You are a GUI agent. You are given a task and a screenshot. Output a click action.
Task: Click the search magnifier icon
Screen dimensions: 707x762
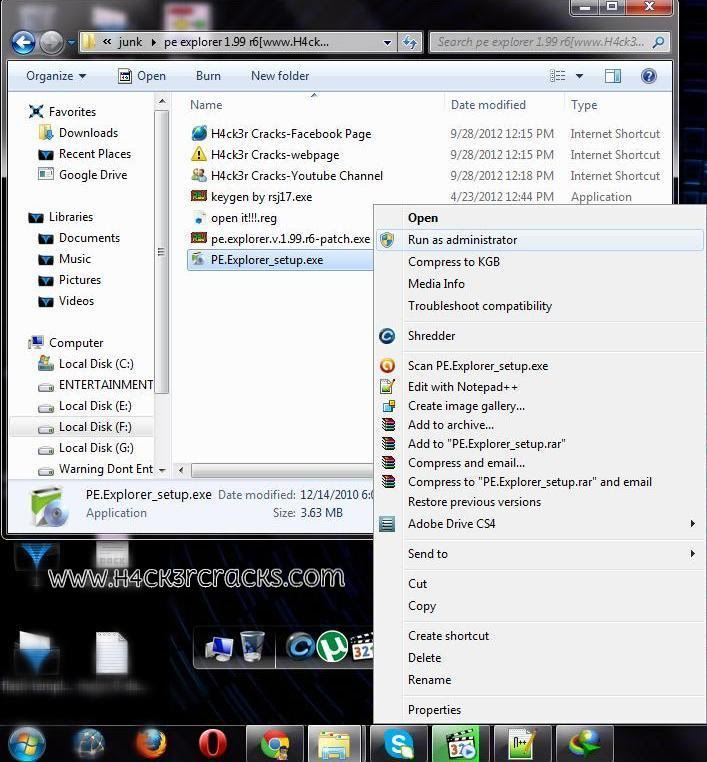(x=658, y=42)
